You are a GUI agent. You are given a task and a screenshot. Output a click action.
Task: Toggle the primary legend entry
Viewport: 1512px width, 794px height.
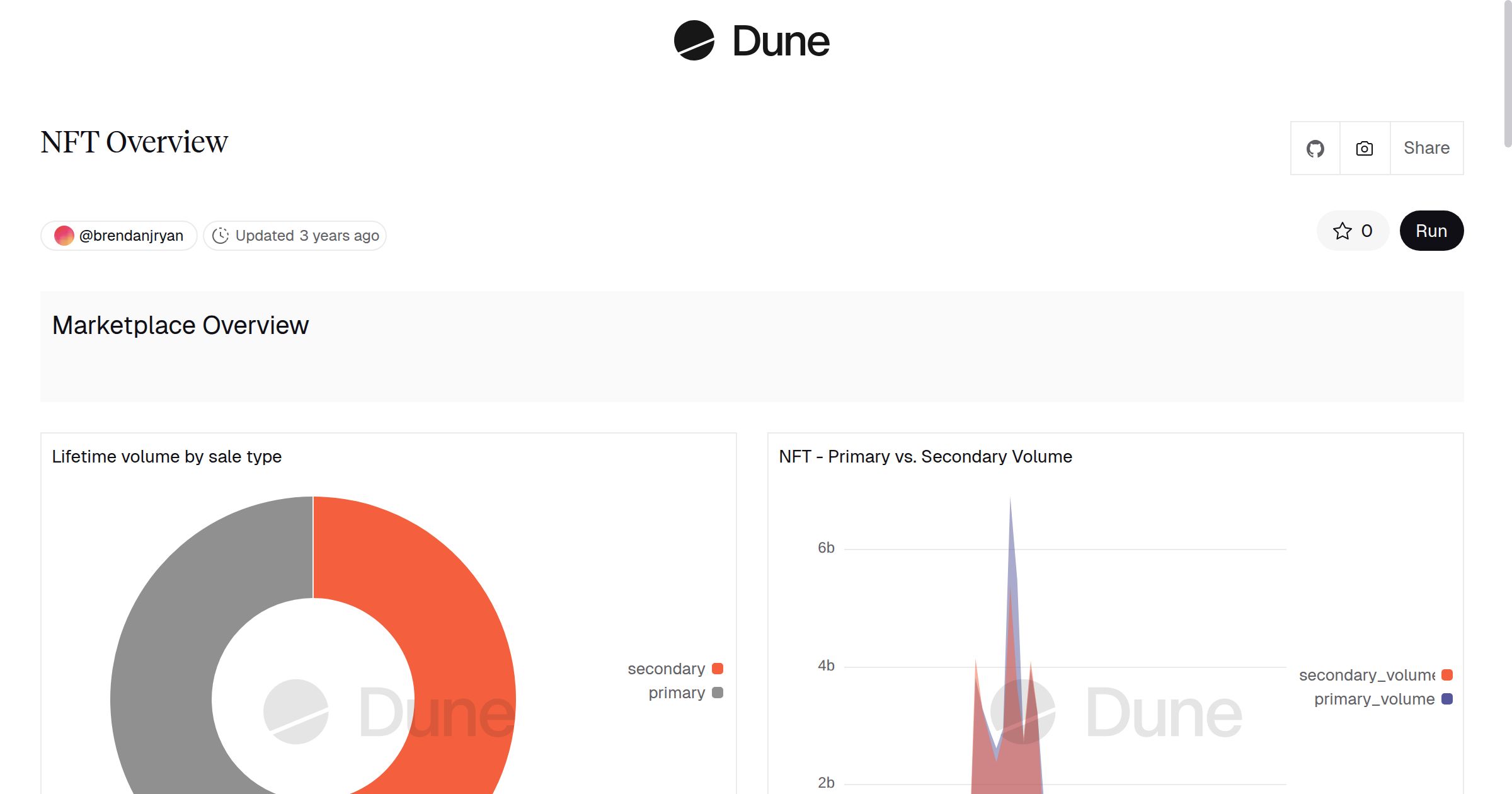[677, 693]
